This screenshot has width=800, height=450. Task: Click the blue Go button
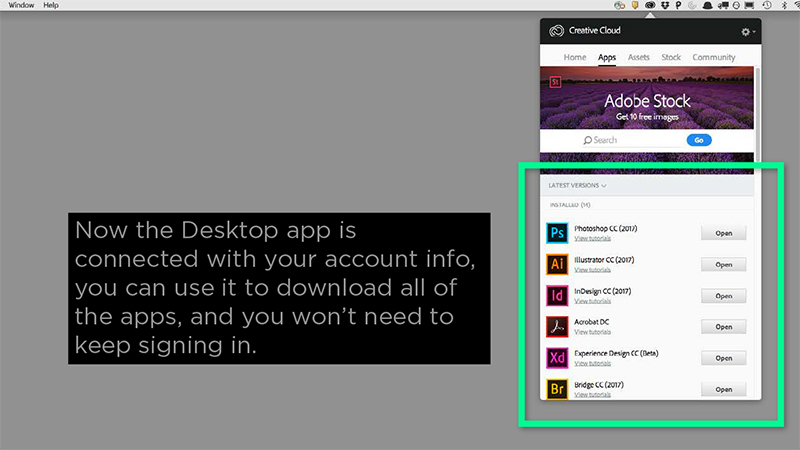698,140
